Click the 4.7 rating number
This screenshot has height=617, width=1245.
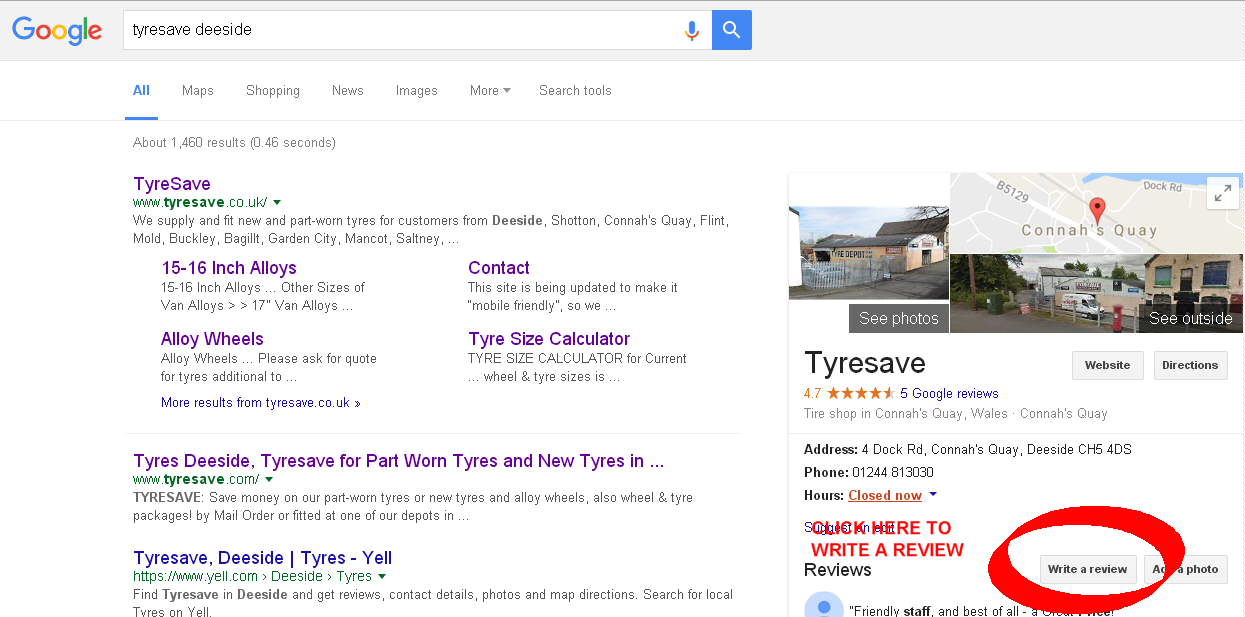[x=812, y=393]
